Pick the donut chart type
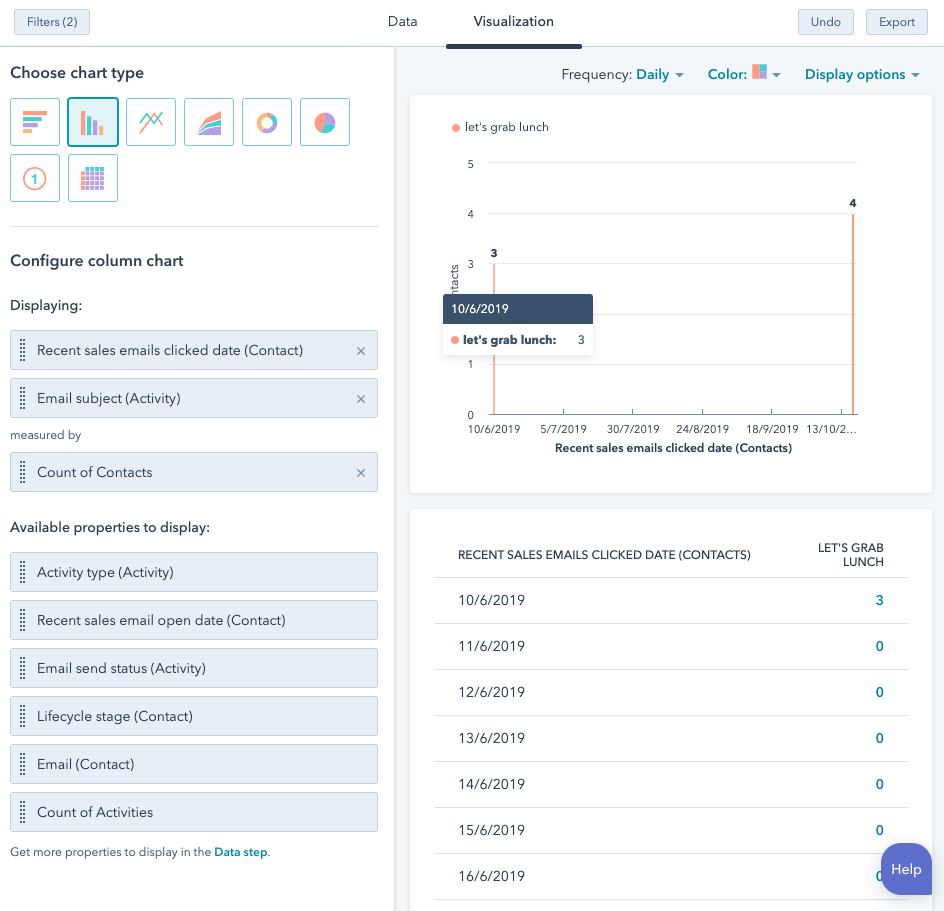Viewport: 944px width, 911px height. [266, 120]
